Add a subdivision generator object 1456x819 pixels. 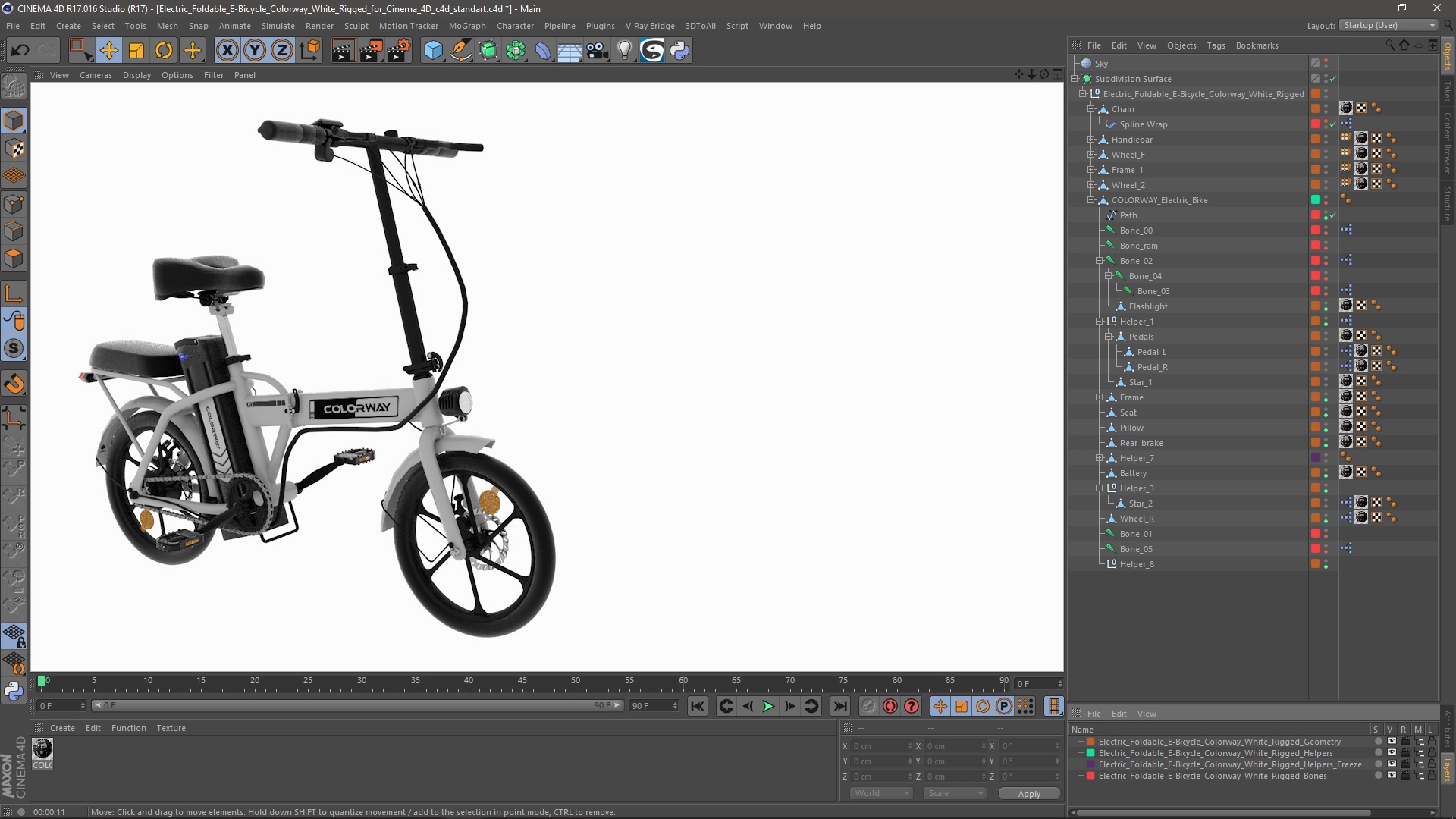[x=488, y=50]
